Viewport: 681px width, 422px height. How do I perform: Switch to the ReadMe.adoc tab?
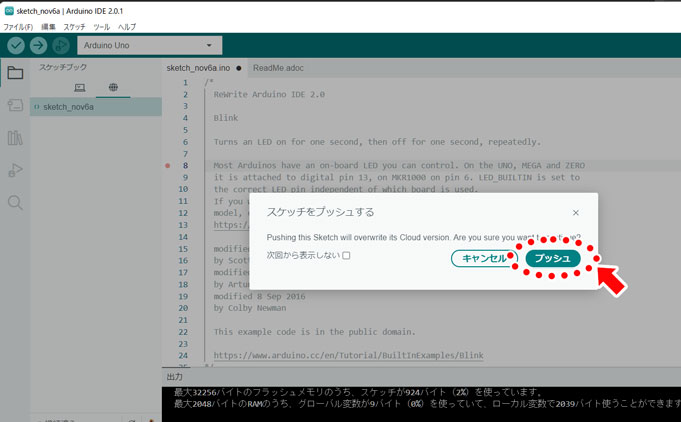[278, 68]
